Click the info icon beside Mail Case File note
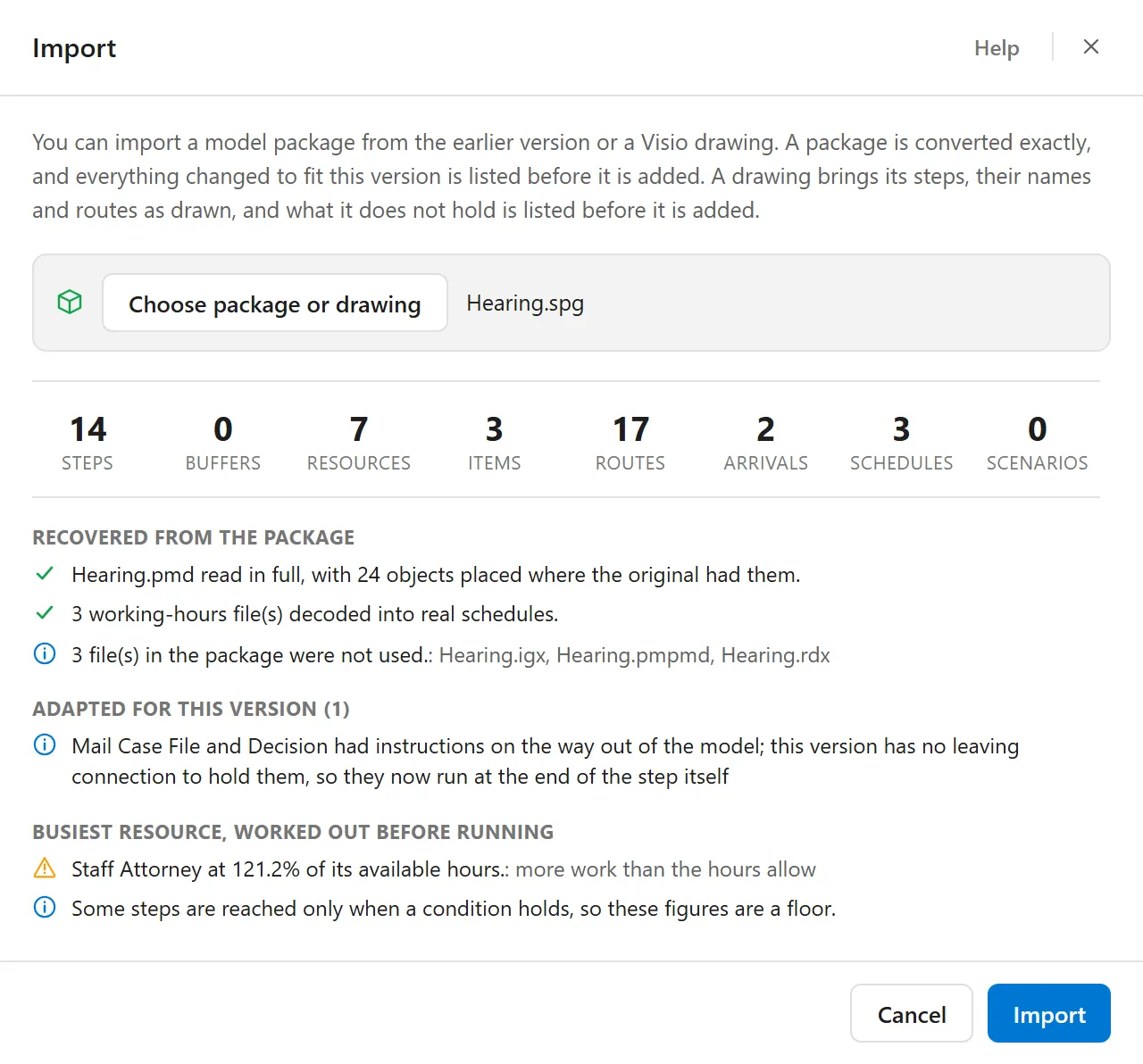 [x=45, y=744]
